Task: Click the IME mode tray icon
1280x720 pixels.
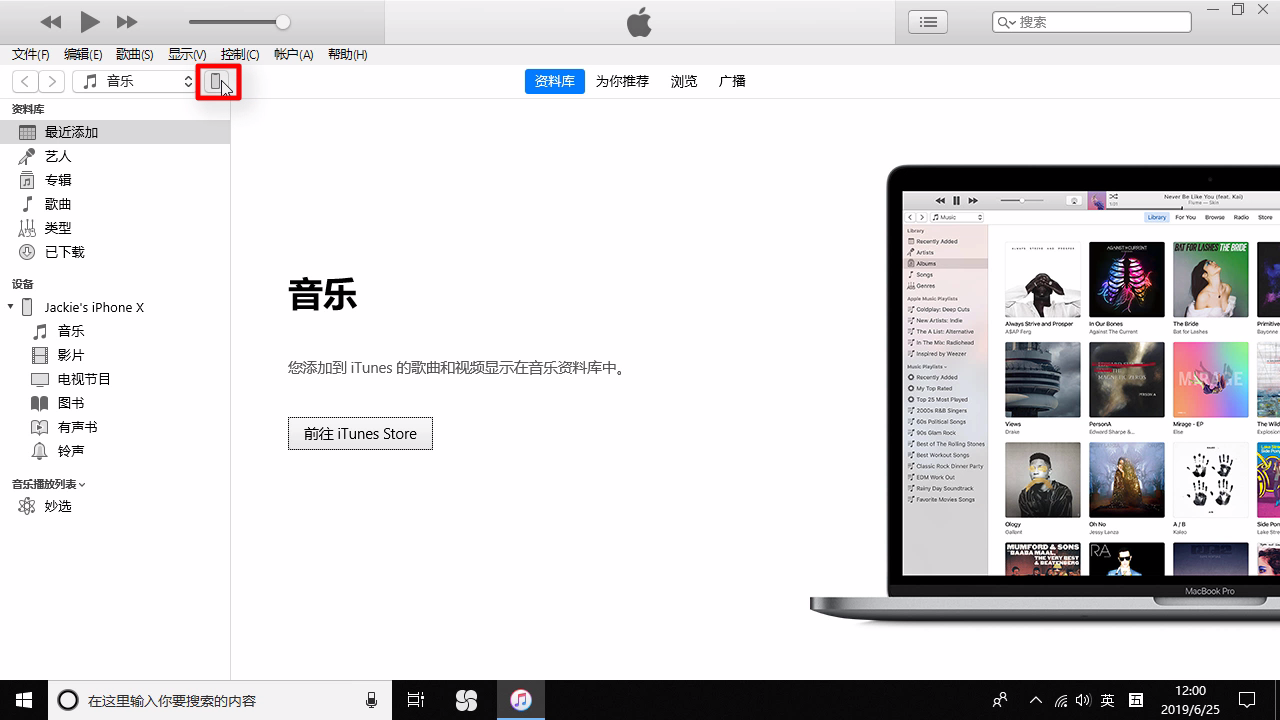Action: [1136, 700]
